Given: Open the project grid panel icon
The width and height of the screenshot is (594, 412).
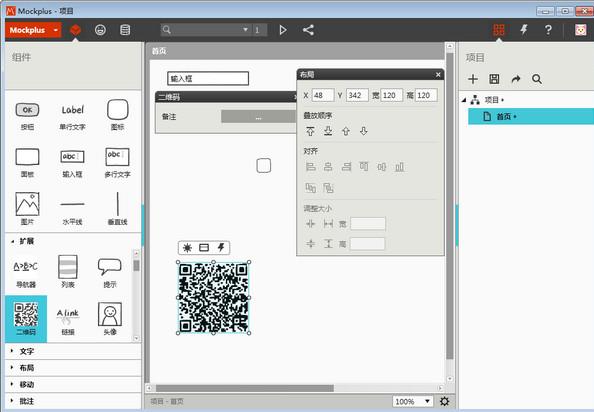Looking at the screenshot, I should point(499,30).
